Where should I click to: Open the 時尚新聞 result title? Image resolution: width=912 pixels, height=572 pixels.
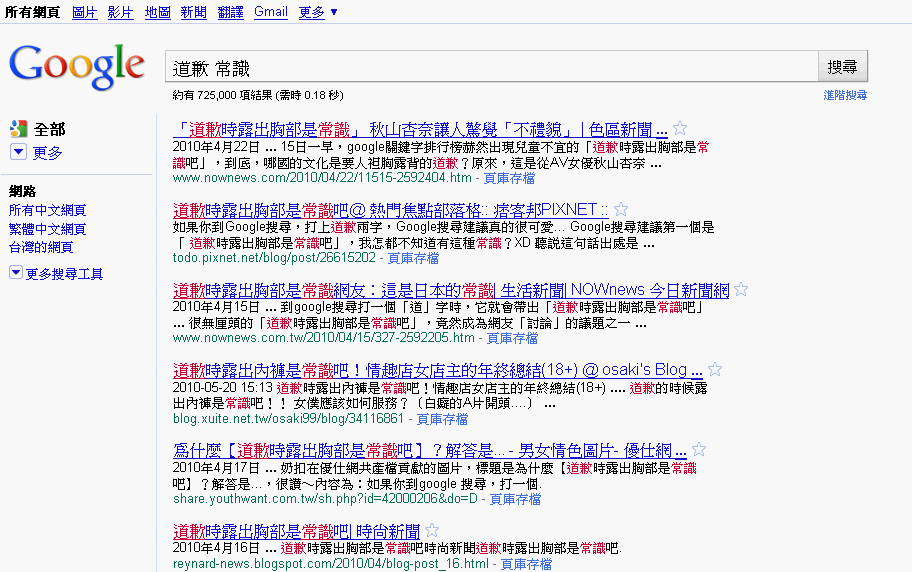click(296, 531)
